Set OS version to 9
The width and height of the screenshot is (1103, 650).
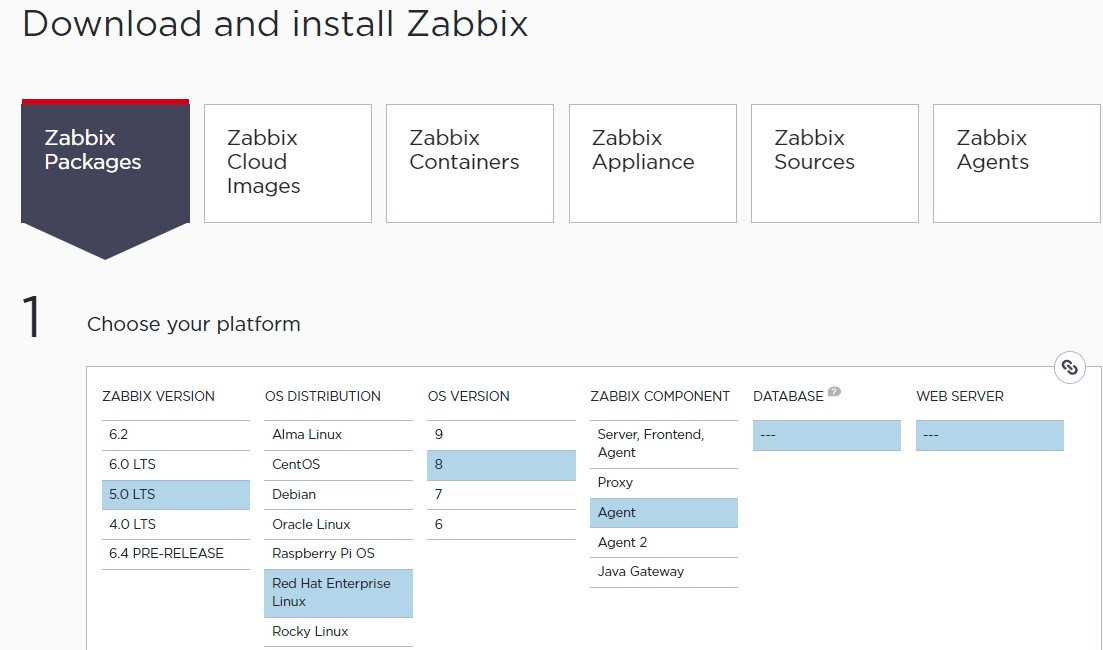click(501, 435)
